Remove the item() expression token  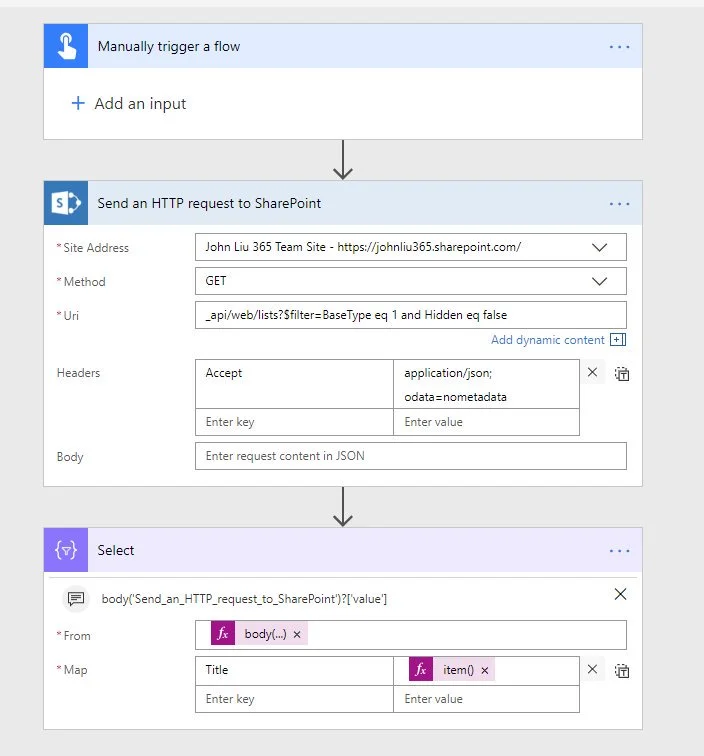[484, 671]
